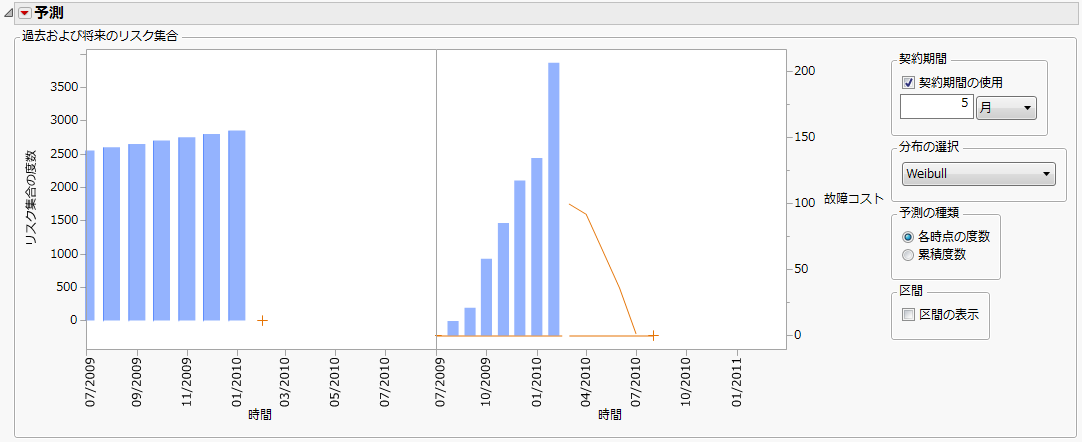Click the 分布の選択 group label
Screen dimensions: 1082x442
928,147
